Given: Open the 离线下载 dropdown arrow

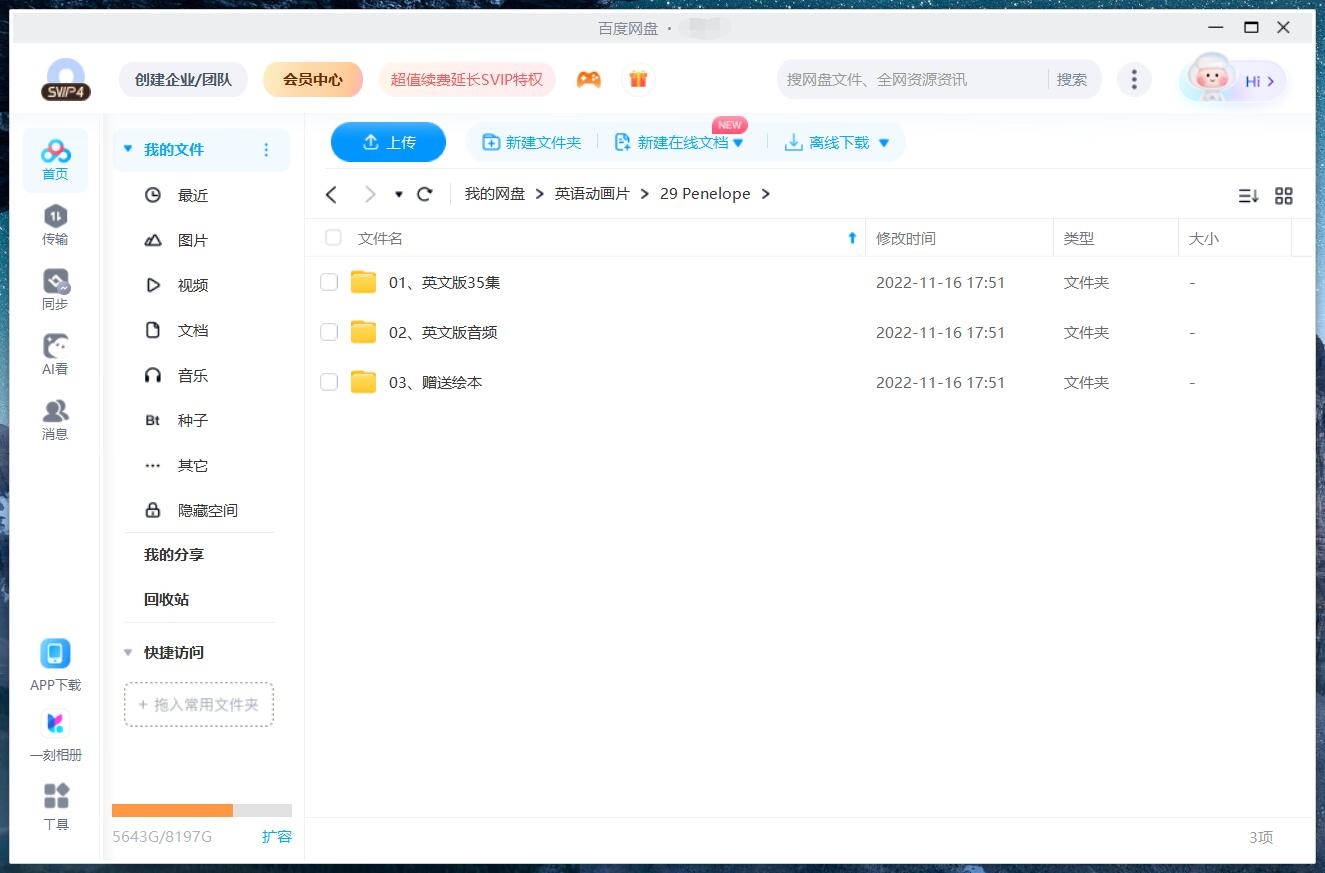Looking at the screenshot, I should (x=883, y=142).
